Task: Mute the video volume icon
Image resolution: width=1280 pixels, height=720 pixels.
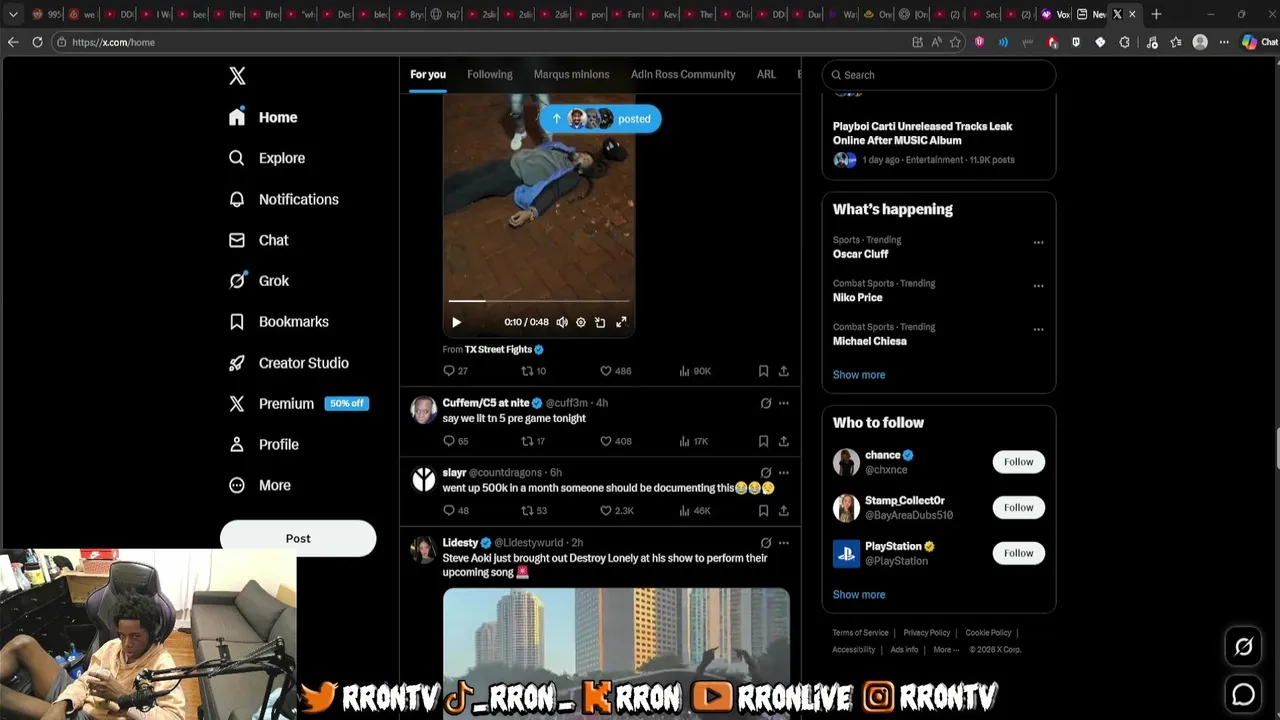Action: click(x=562, y=322)
